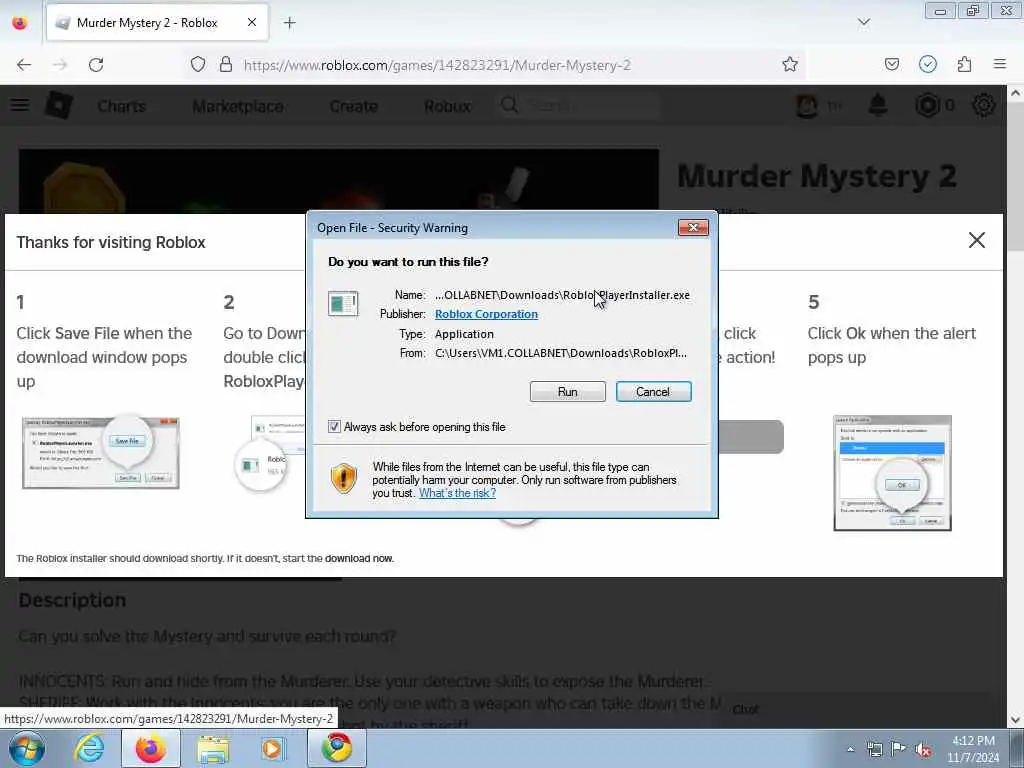The height and width of the screenshot is (768, 1024).
Task: Open the Windows Start button
Action: pyautogui.click(x=27, y=748)
